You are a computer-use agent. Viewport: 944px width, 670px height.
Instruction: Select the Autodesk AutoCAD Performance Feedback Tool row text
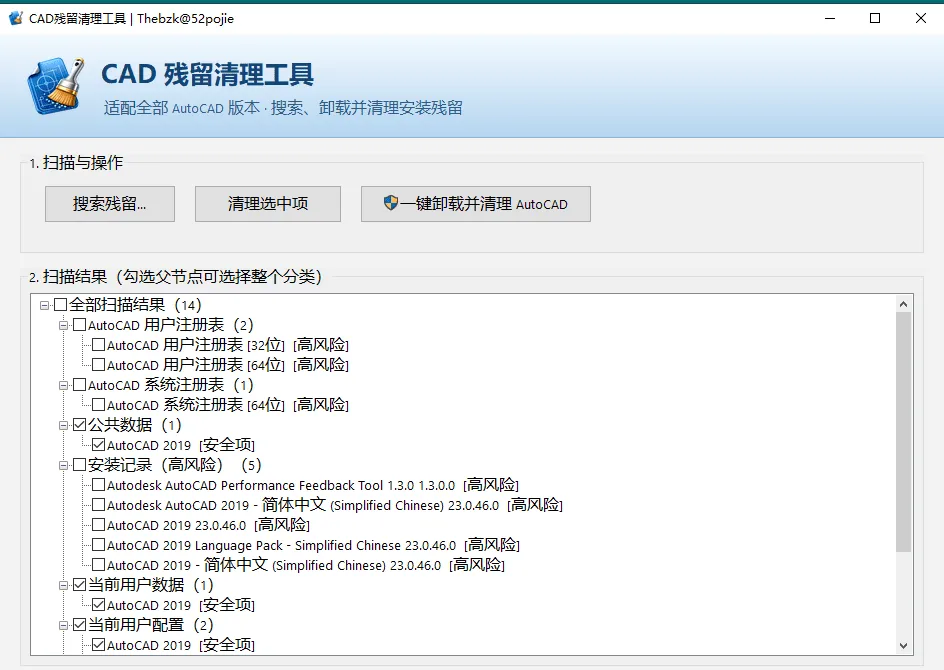[x=313, y=485]
